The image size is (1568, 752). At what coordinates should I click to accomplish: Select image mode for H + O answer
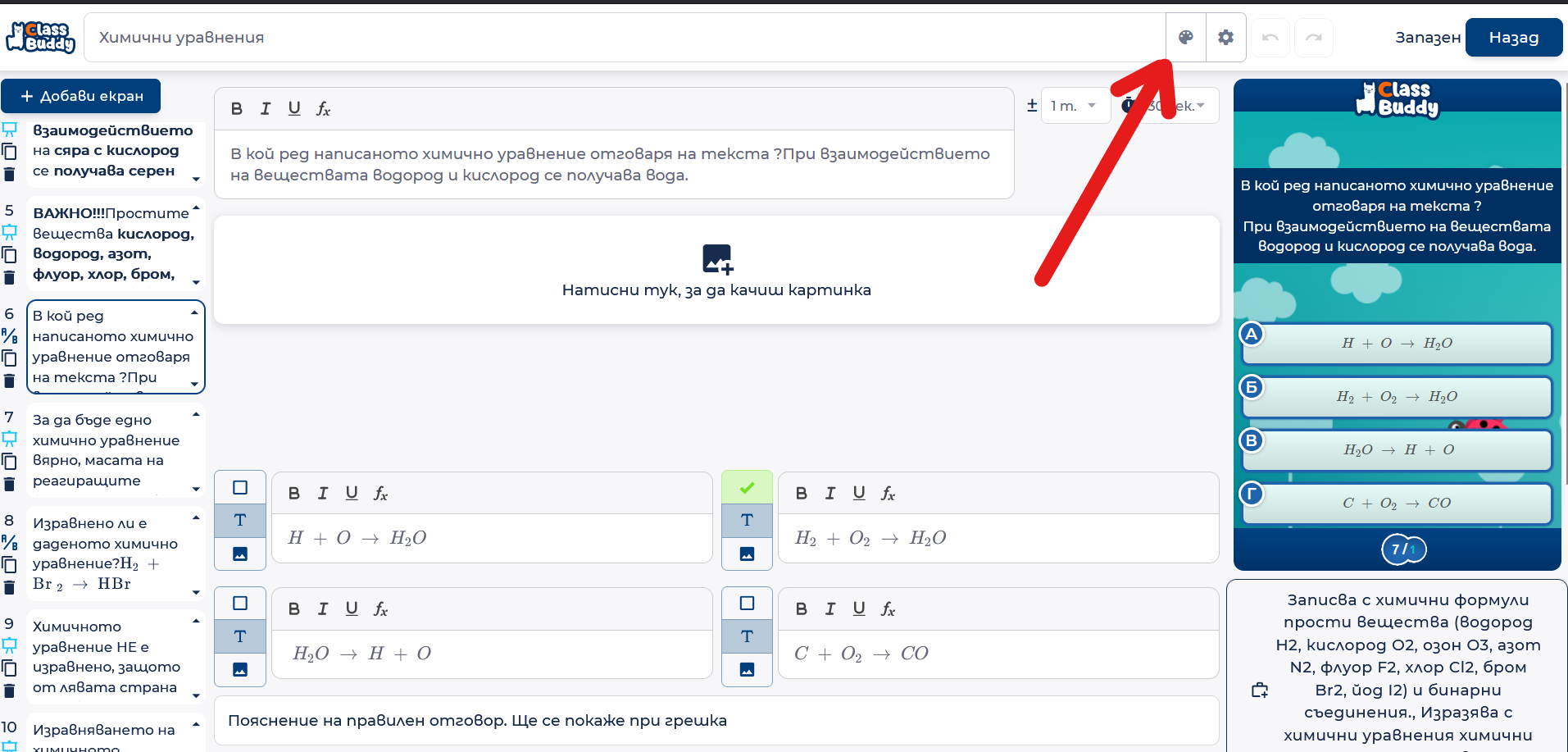click(240, 554)
